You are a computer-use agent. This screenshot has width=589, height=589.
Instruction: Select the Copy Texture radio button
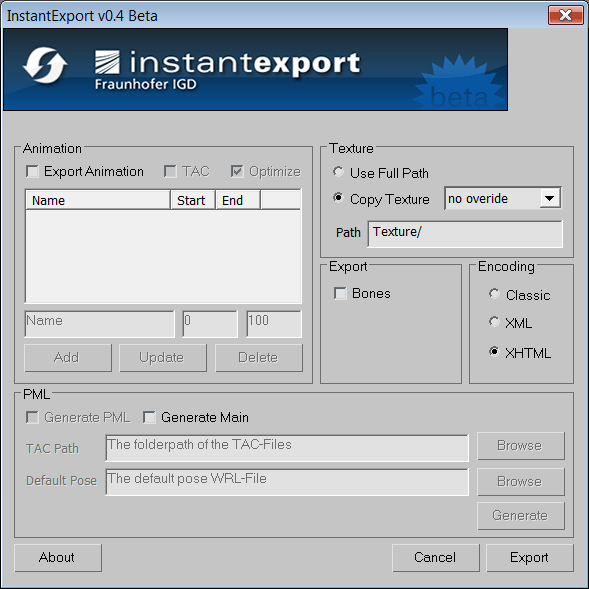[338, 198]
